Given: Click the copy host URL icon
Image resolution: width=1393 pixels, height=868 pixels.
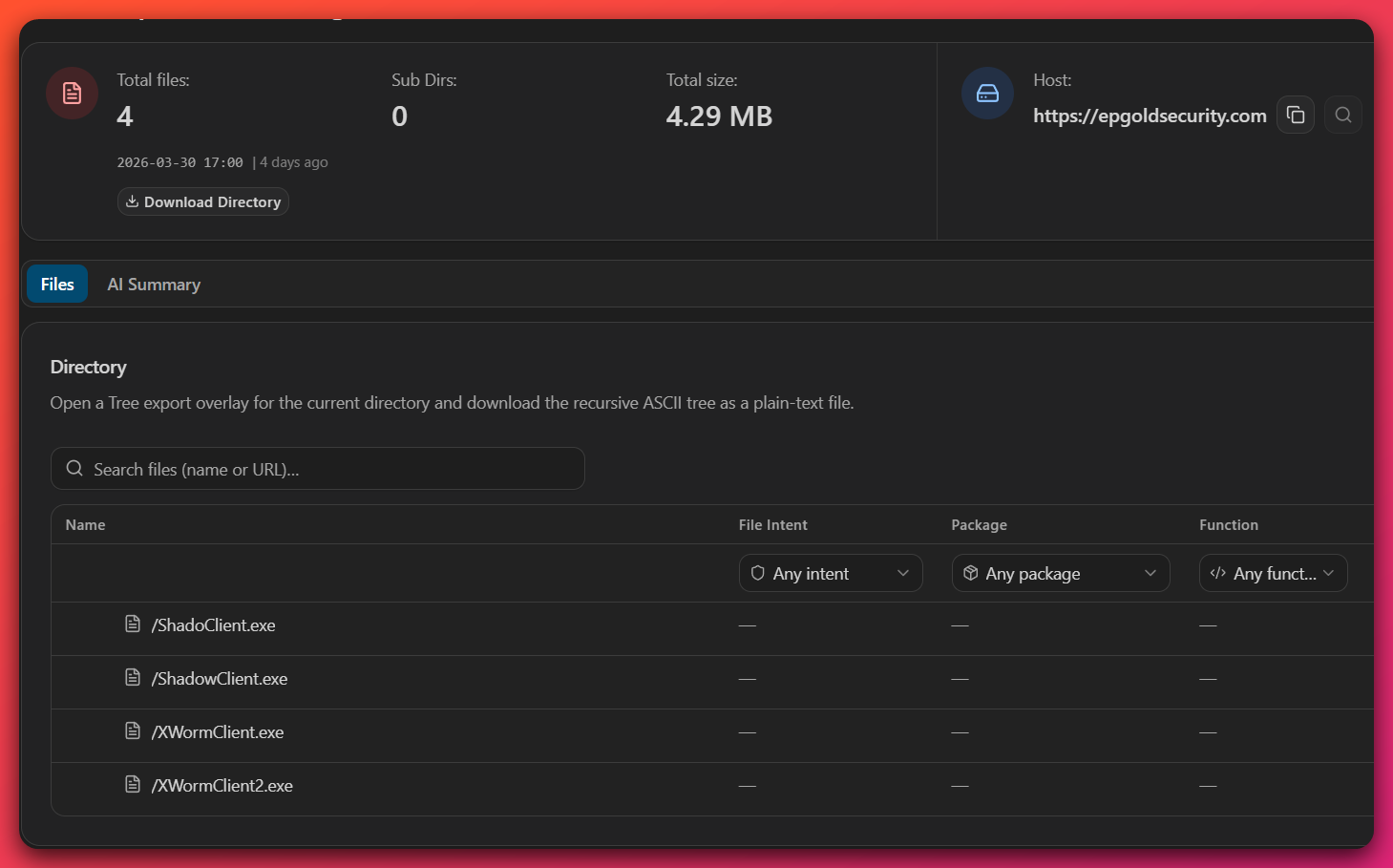Looking at the screenshot, I should pyautogui.click(x=1295, y=116).
